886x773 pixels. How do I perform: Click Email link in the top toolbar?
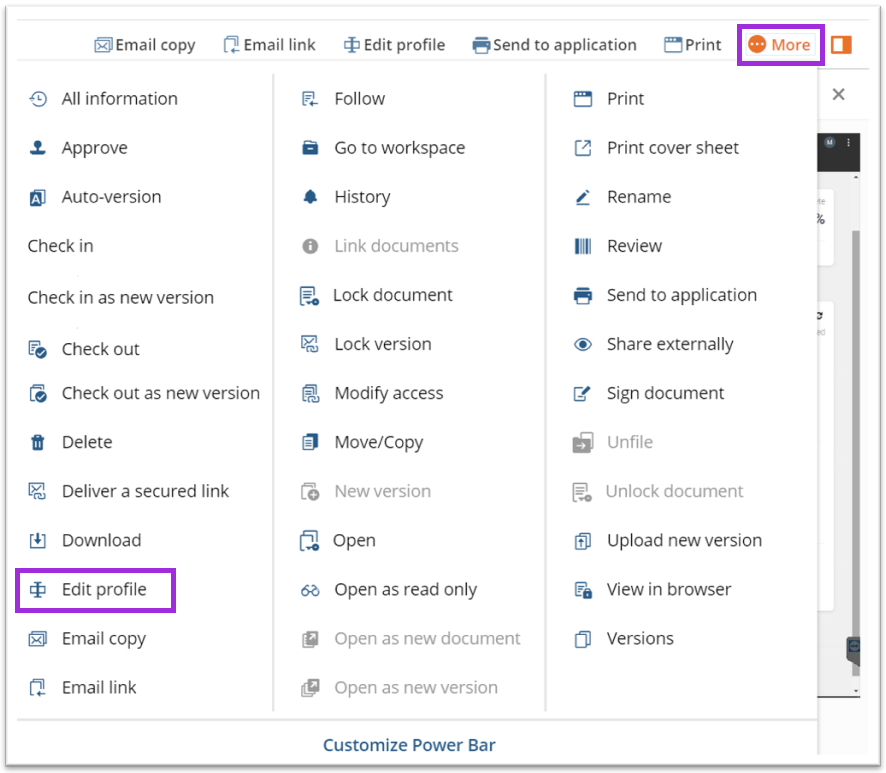pos(270,45)
